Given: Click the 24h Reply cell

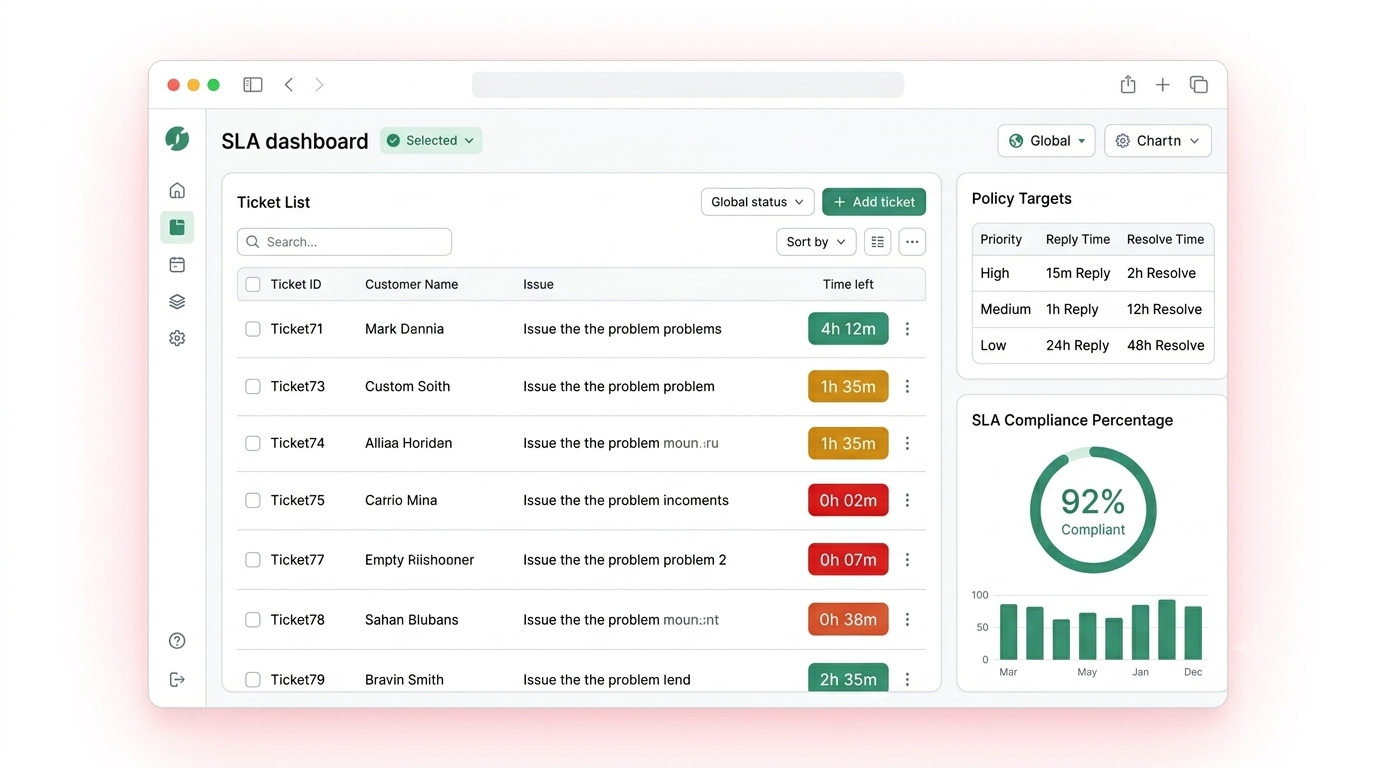Looking at the screenshot, I should (1077, 345).
